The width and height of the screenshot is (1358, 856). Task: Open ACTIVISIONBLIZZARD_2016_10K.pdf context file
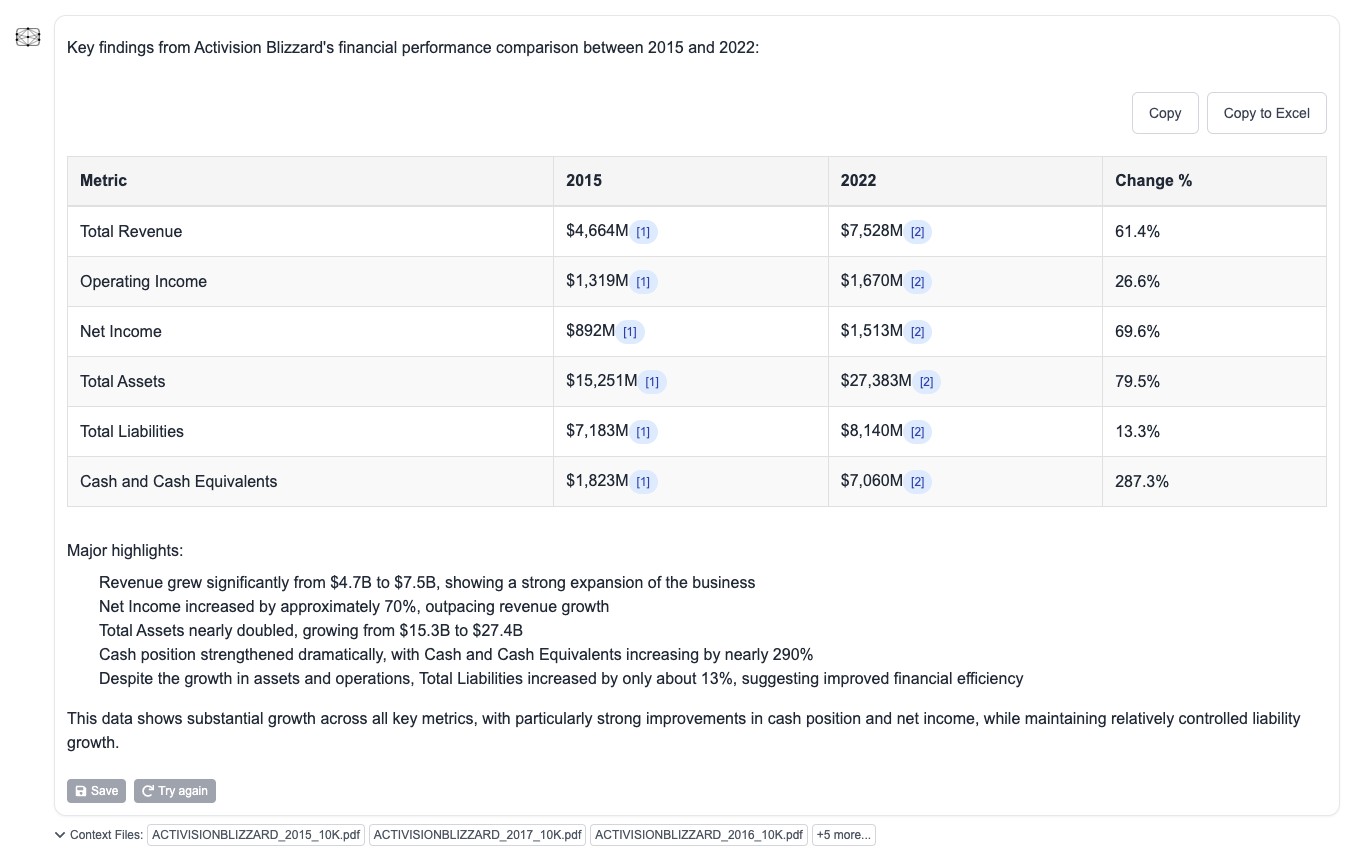[x=699, y=835]
